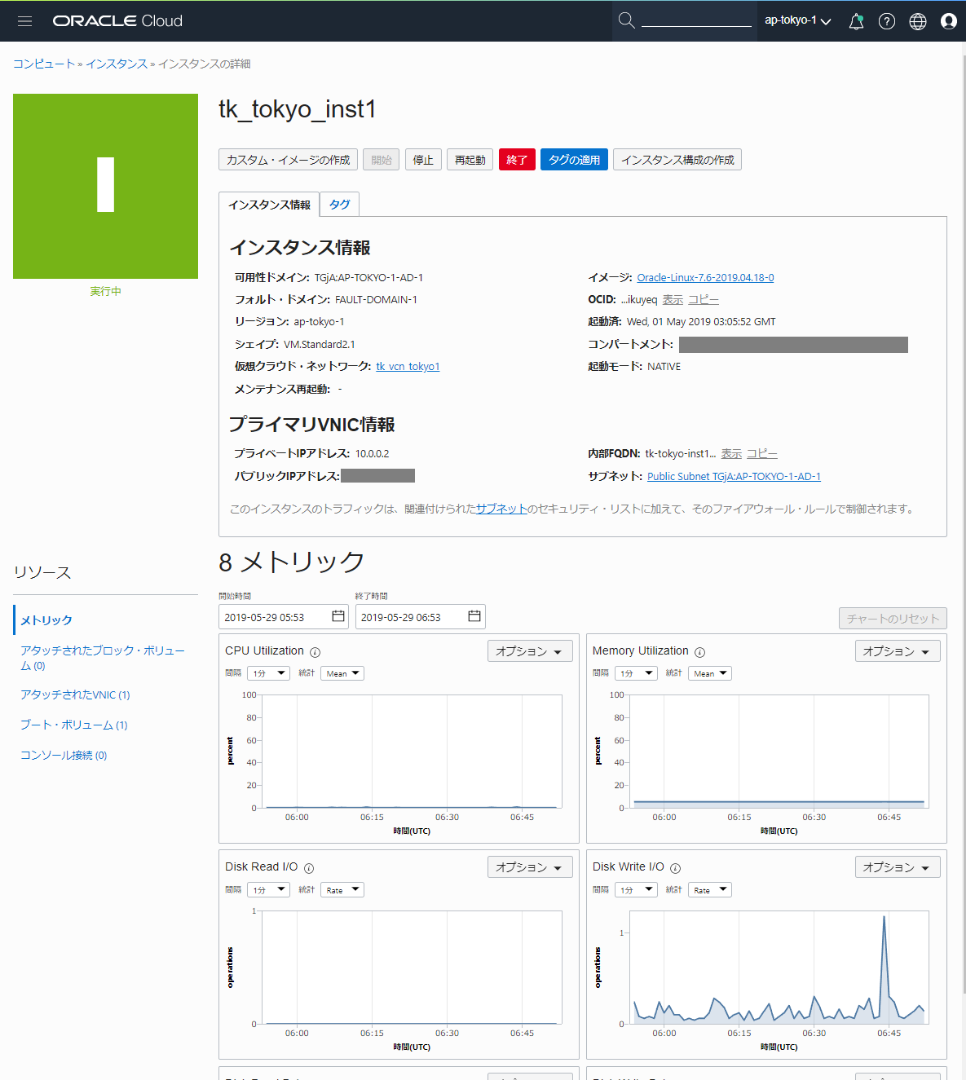Click the search magnifier icon
Screen dimensions: 966x1080
click(626, 20)
